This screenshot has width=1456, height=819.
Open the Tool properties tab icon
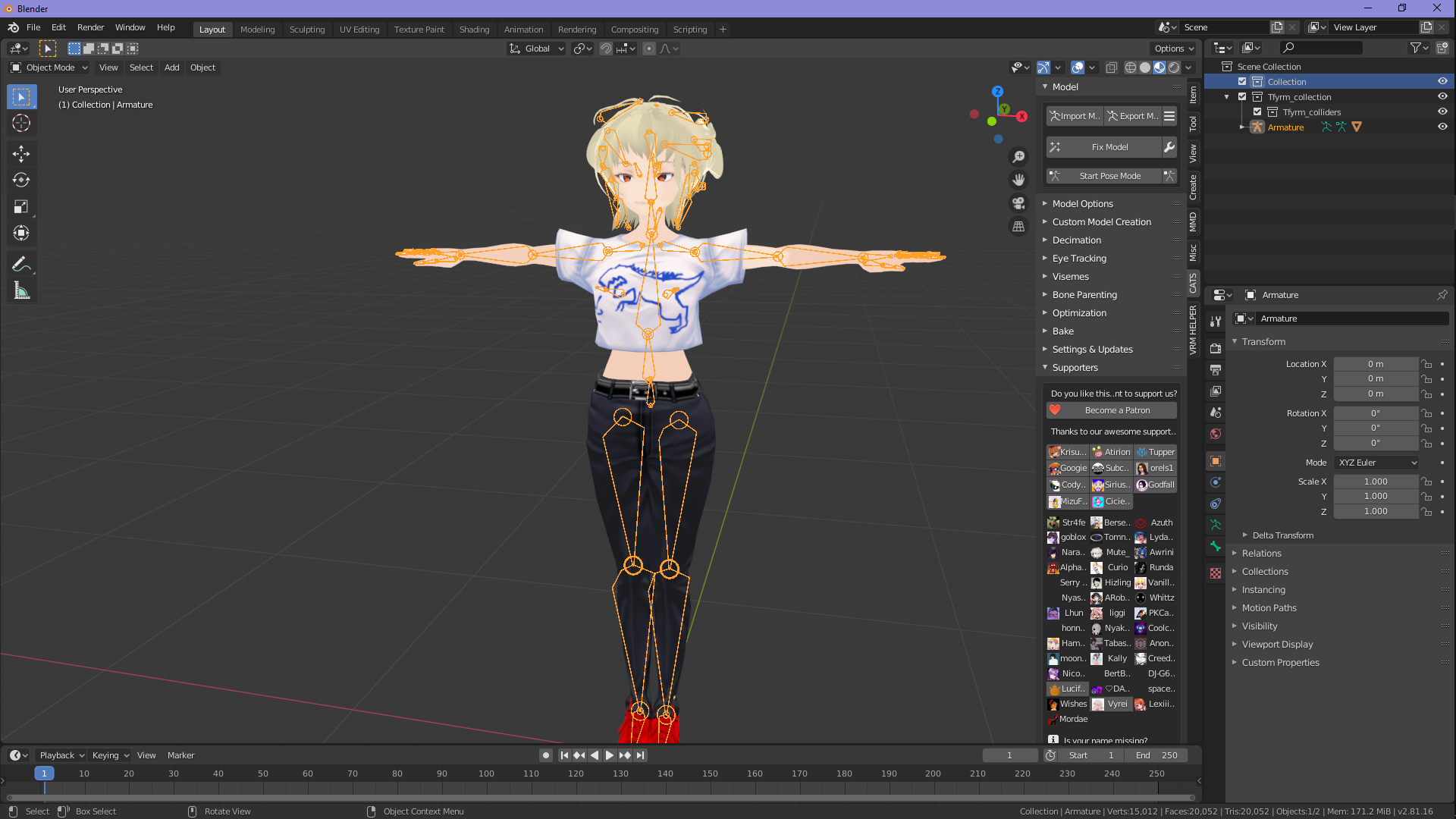1216,322
